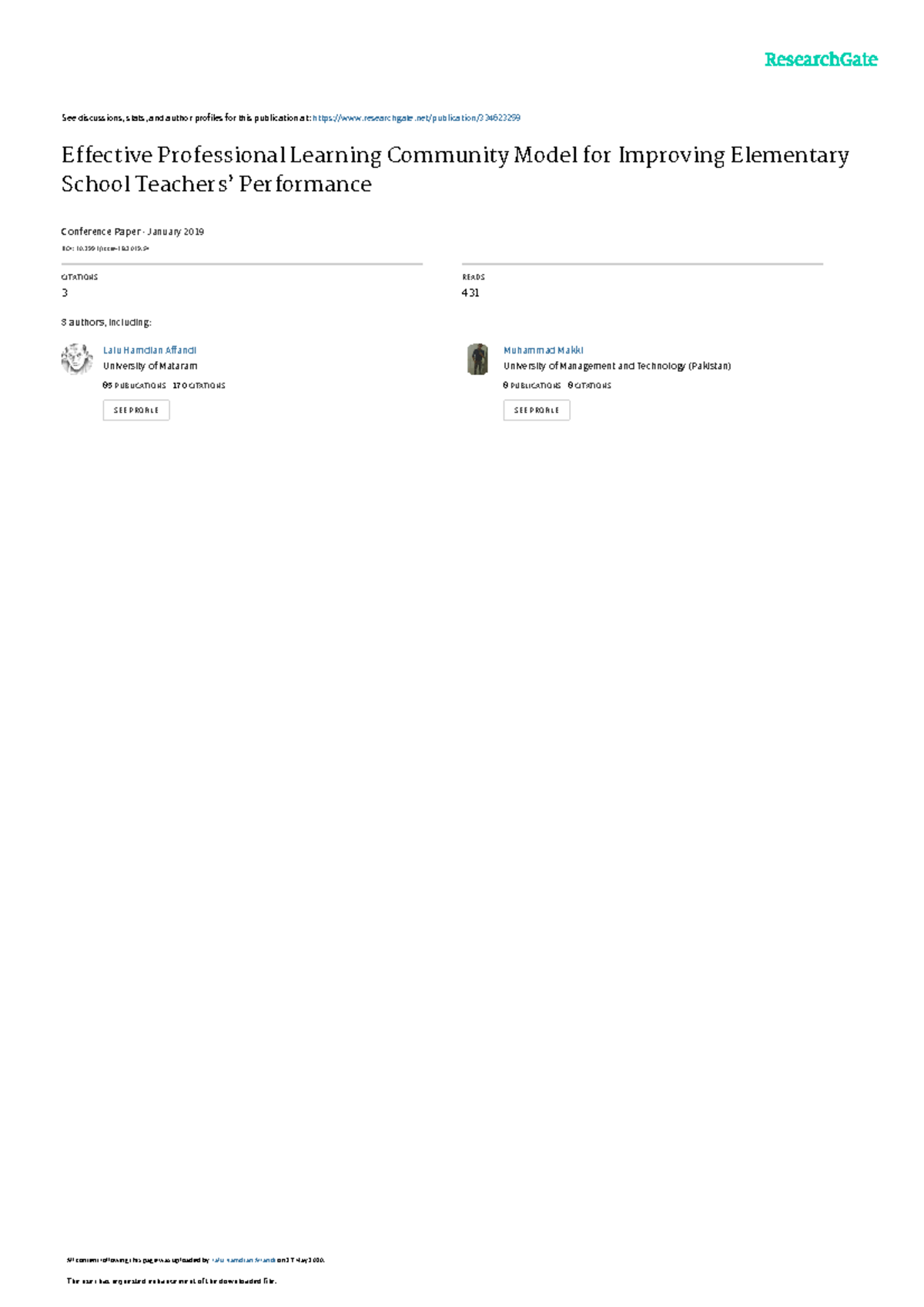Open Muhammad Makki author name link

pos(544,350)
